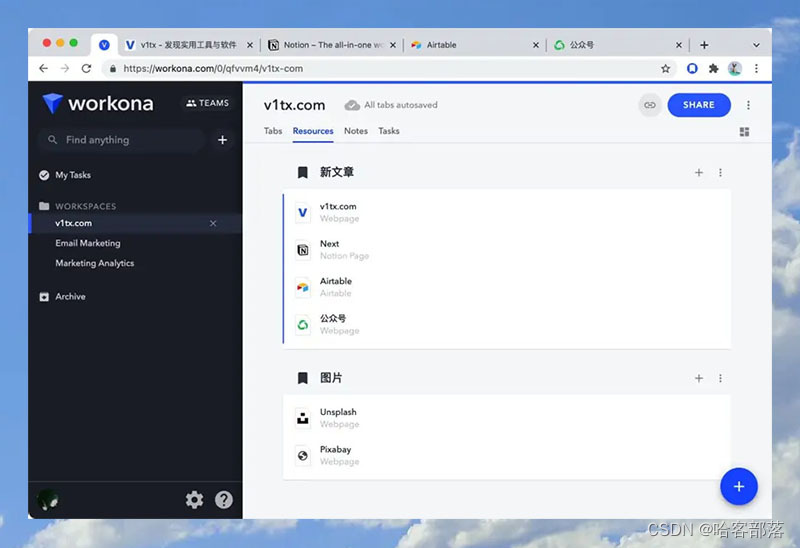Screen dimensions: 800x548
Task: Click the green icon beside 公众号 resource
Action: tap(303, 325)
